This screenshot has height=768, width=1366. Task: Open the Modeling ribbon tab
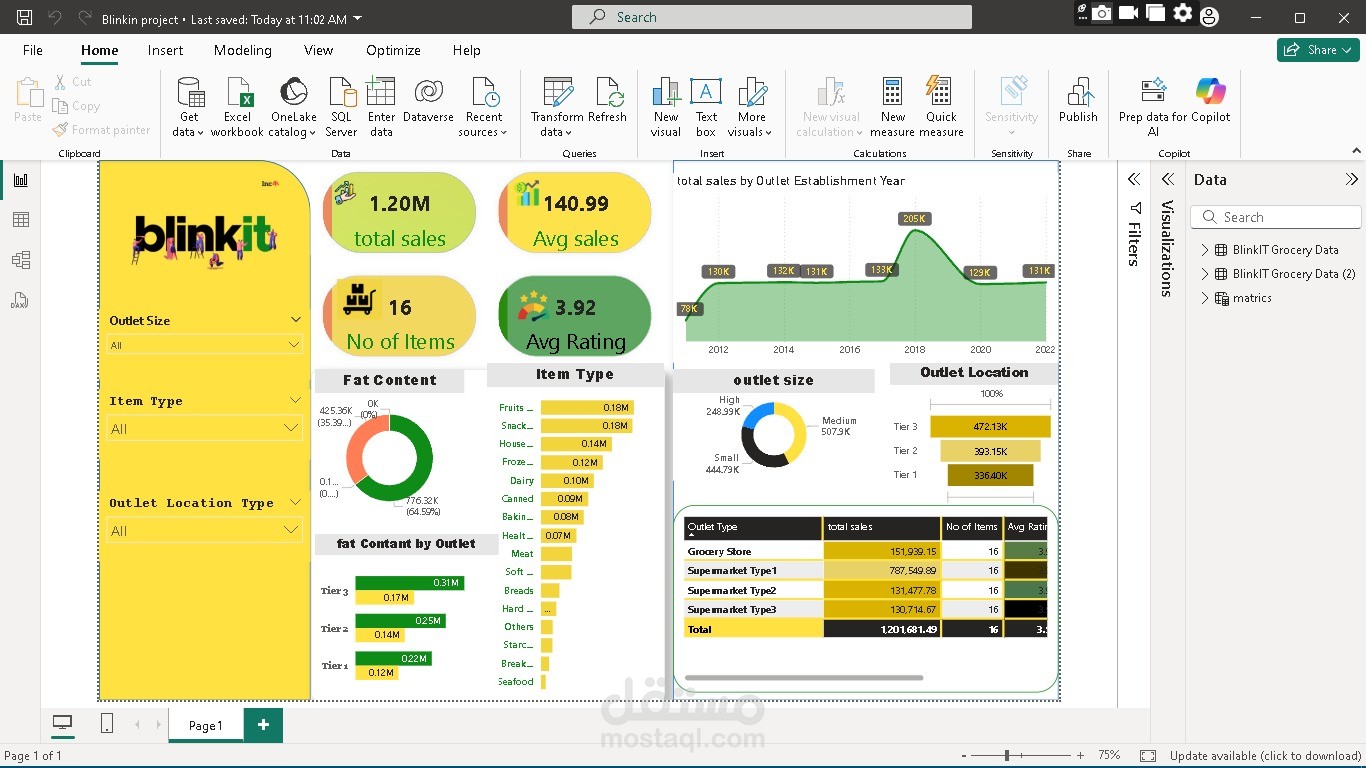(242, 50)
